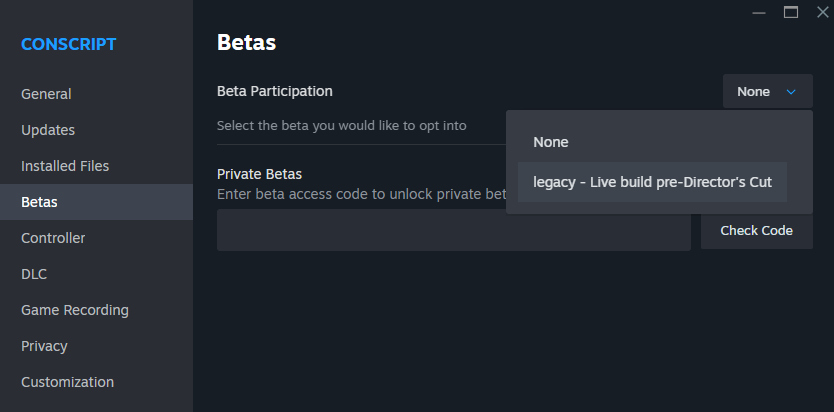Choose the None option in beta list
This screenshot has width=834, height=412.
tap(551, 142)
